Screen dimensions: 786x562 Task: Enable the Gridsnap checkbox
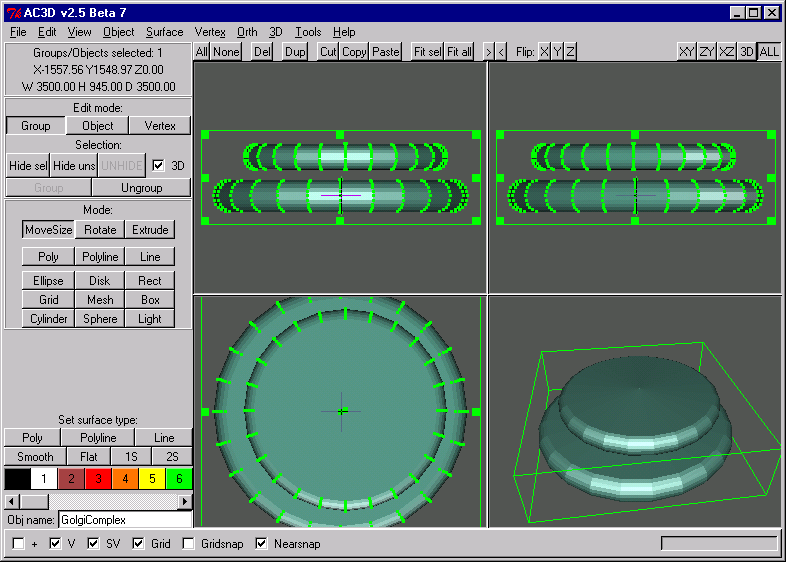coord(189,543)
